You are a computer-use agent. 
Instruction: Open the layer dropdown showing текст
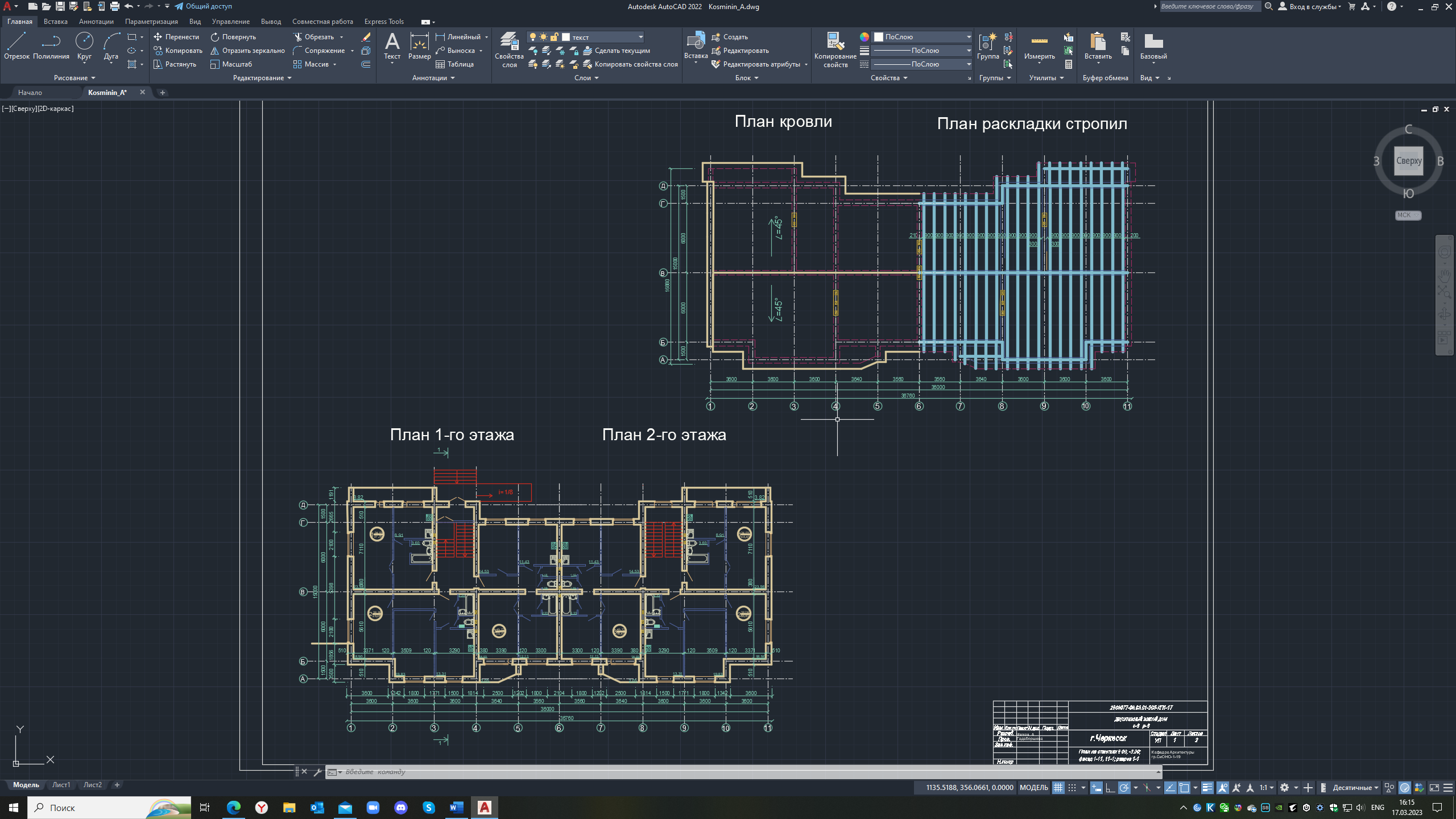603,37
